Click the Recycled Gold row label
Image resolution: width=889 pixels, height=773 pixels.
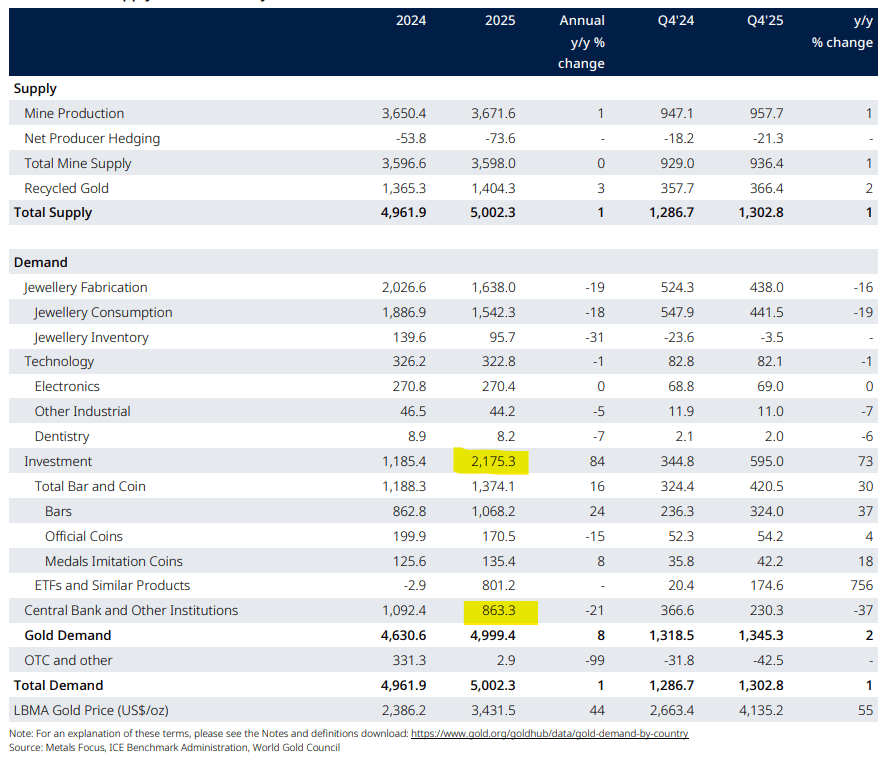66,188
